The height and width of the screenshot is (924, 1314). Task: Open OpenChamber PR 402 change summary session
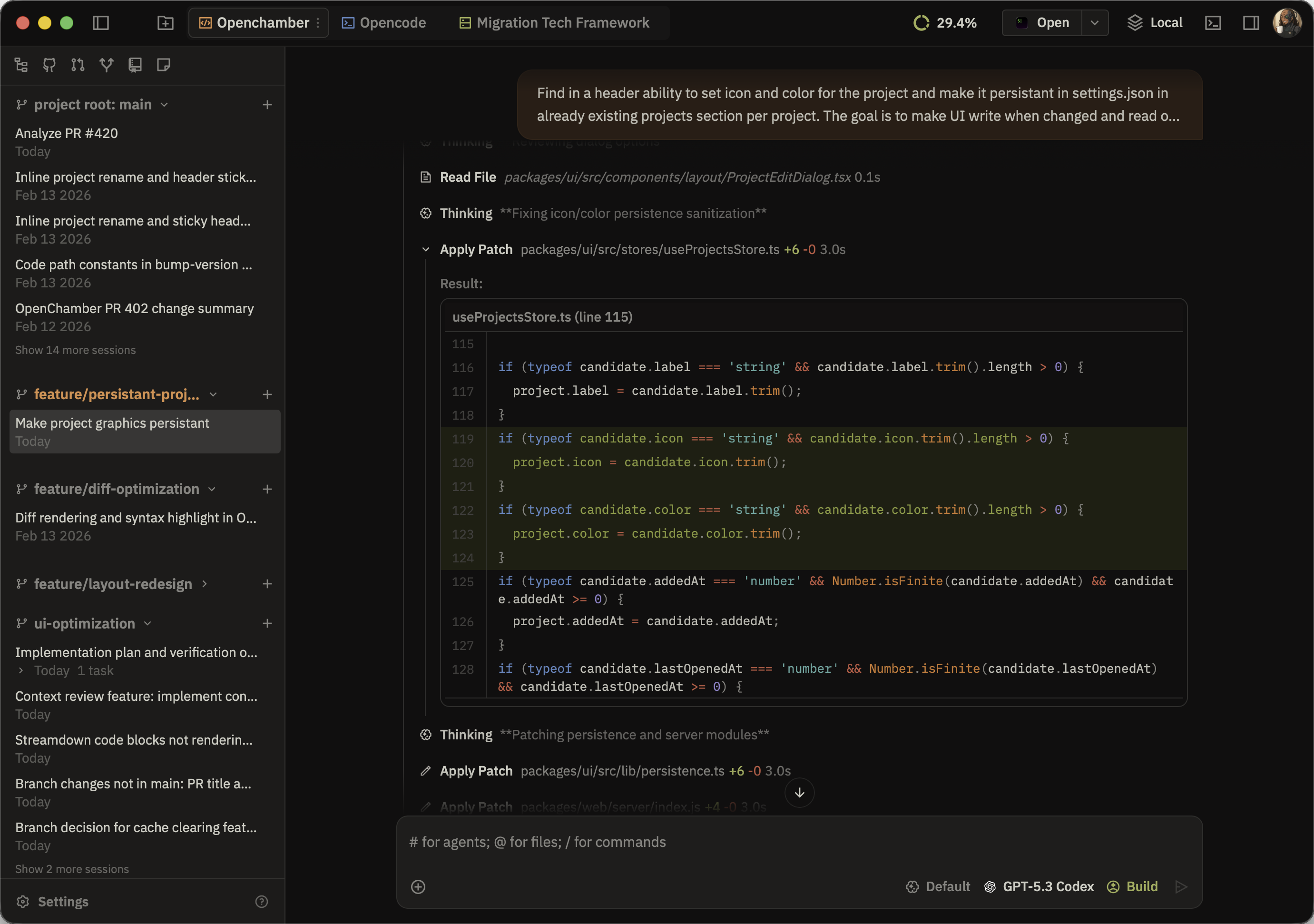pos(145,317)
